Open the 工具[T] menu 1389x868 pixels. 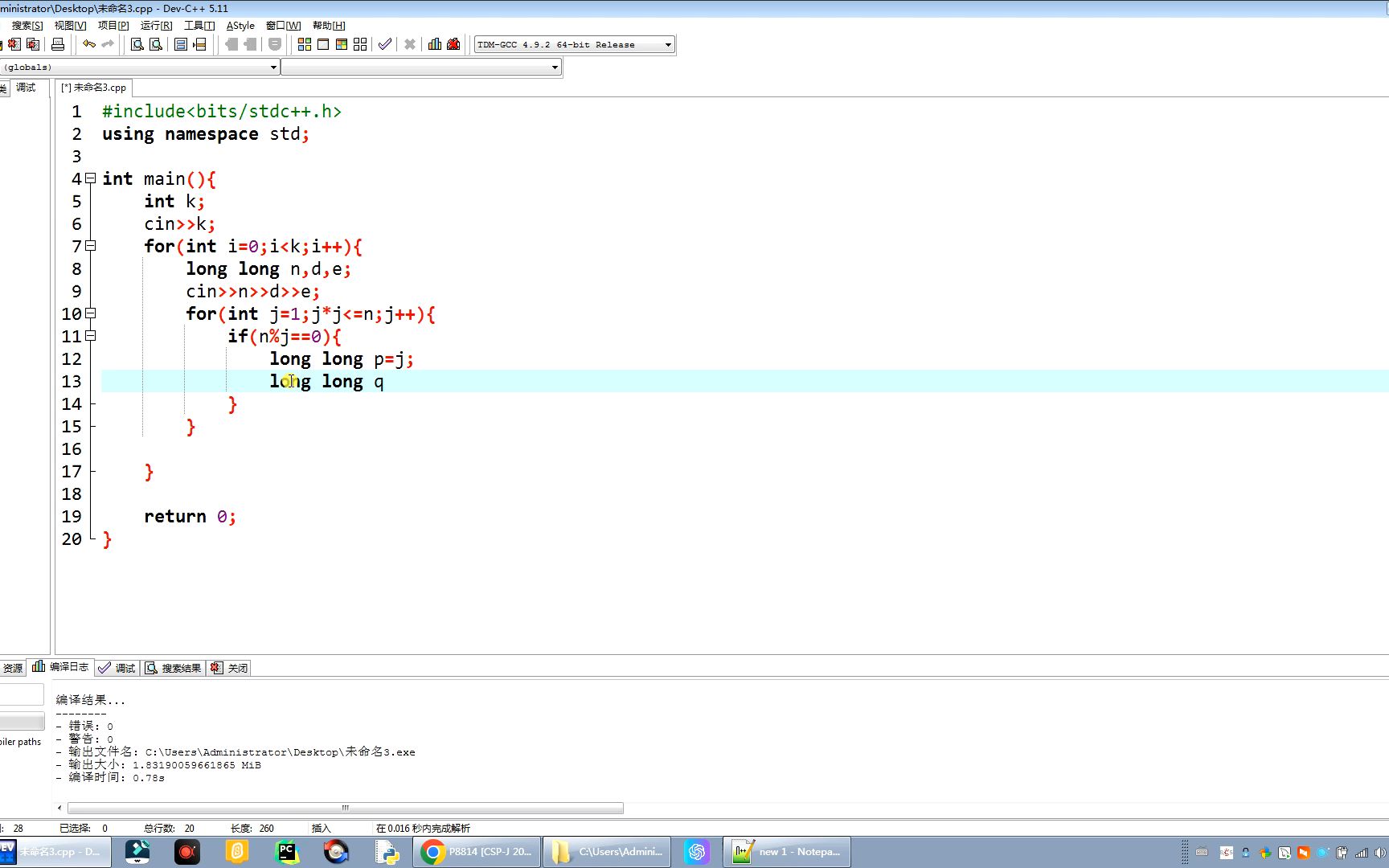(199, 26)
